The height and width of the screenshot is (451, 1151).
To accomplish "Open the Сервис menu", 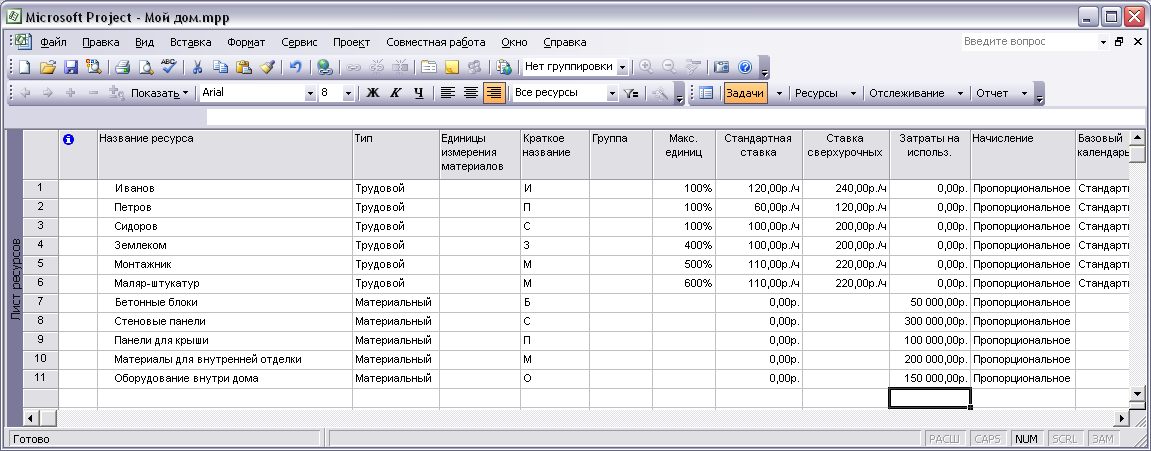I will (299, 43).
